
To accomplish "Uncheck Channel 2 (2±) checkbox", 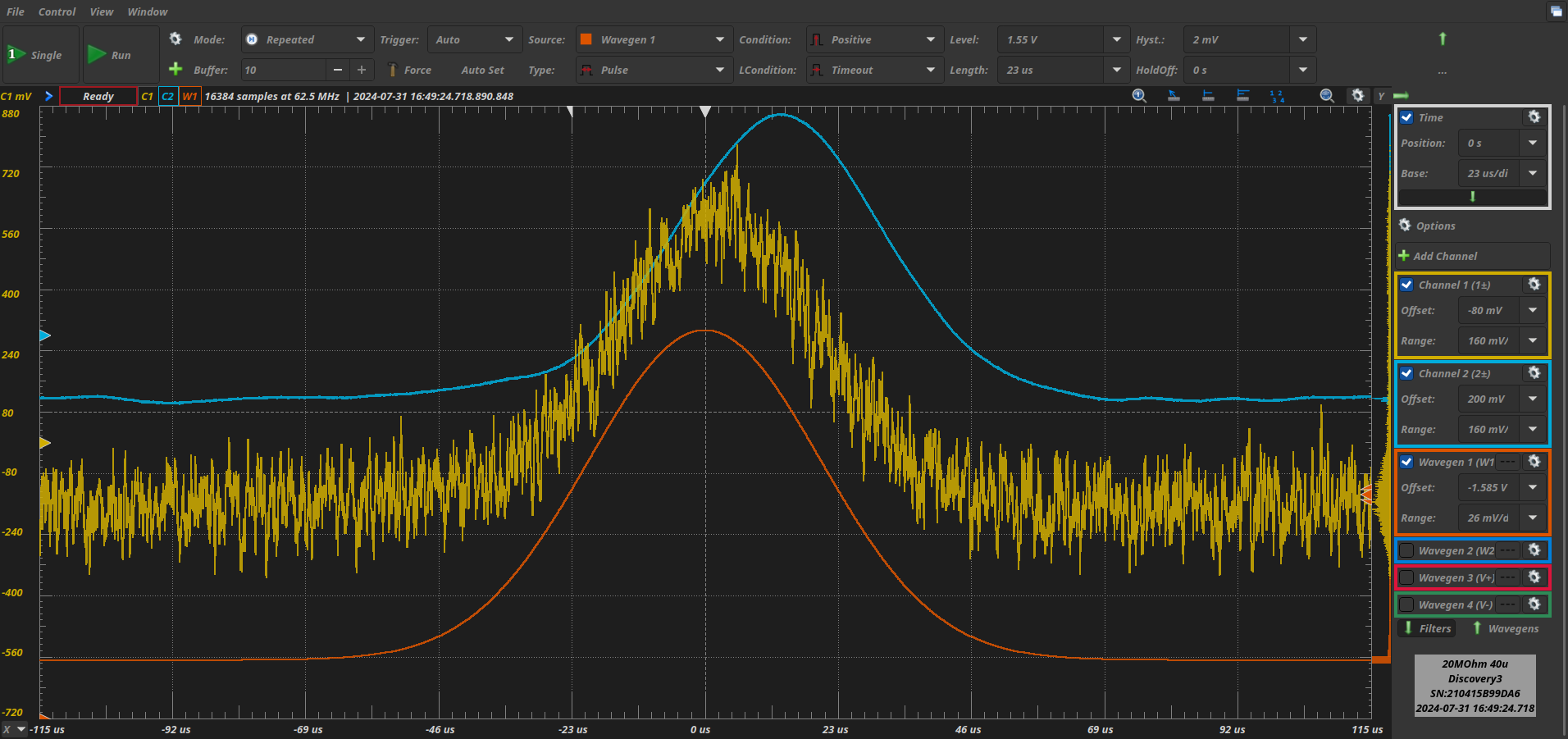I will coord(1406,373).
